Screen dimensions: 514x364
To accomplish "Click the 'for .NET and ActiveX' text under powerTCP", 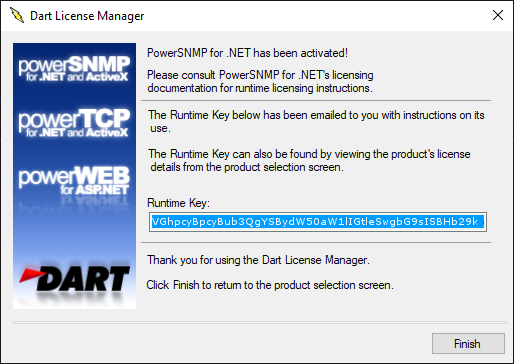I will (77, 133).
